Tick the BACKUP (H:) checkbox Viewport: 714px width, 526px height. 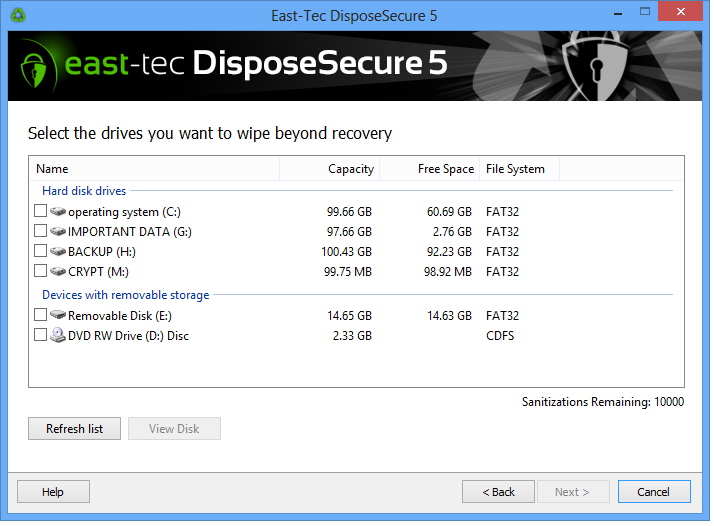[41, 251]
